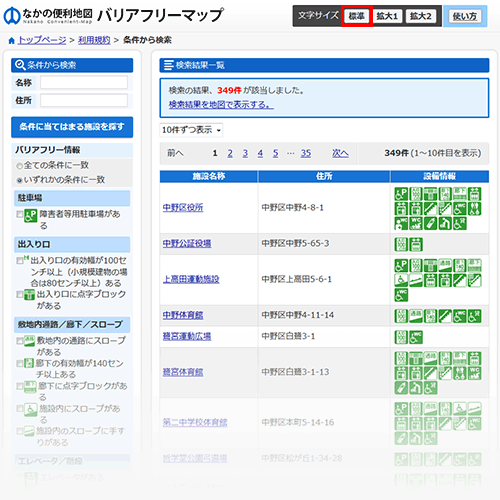The image size is (500, 500).
Task: Go to results page 5
Action: (275, 153)
